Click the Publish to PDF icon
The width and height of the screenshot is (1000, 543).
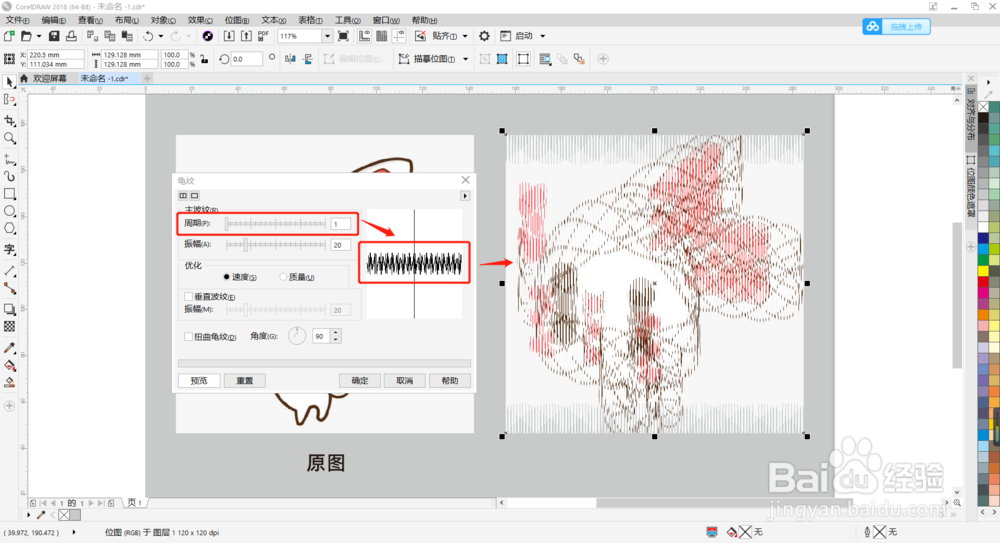coord(263,36)
